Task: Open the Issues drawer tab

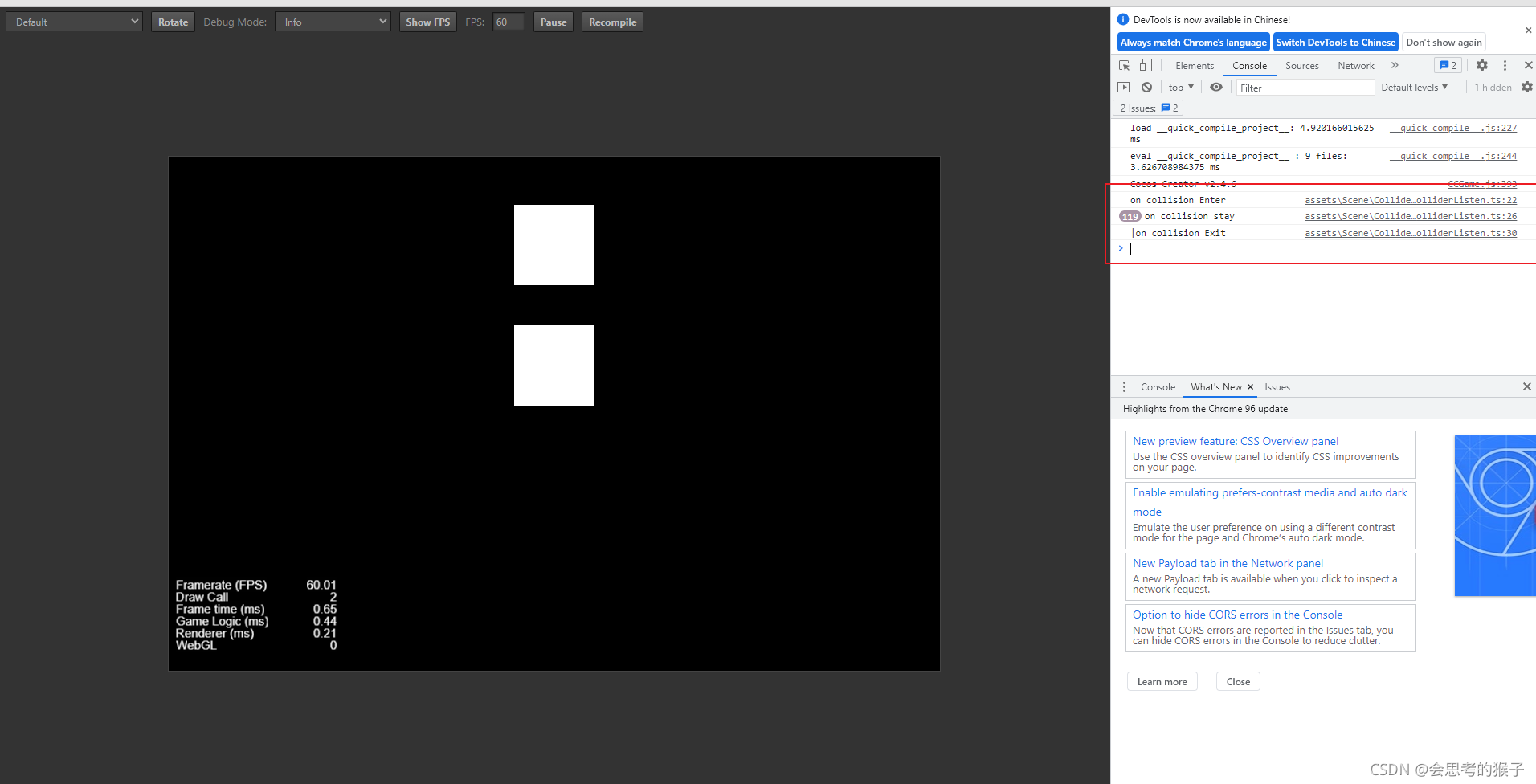Action: click(1277, 386)
